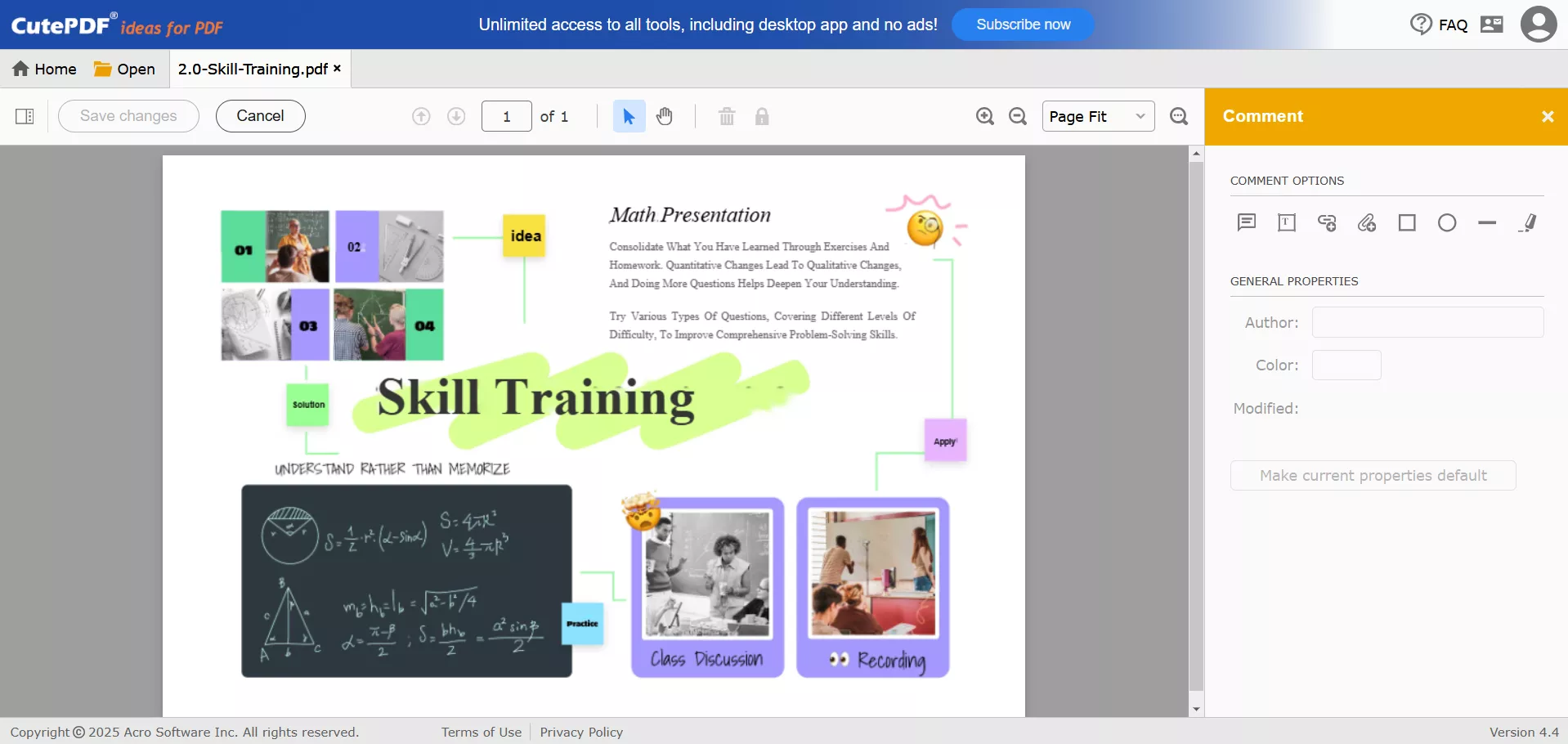Switch to the Hand panning tool

pyautogui.click(x=664, y=116)
